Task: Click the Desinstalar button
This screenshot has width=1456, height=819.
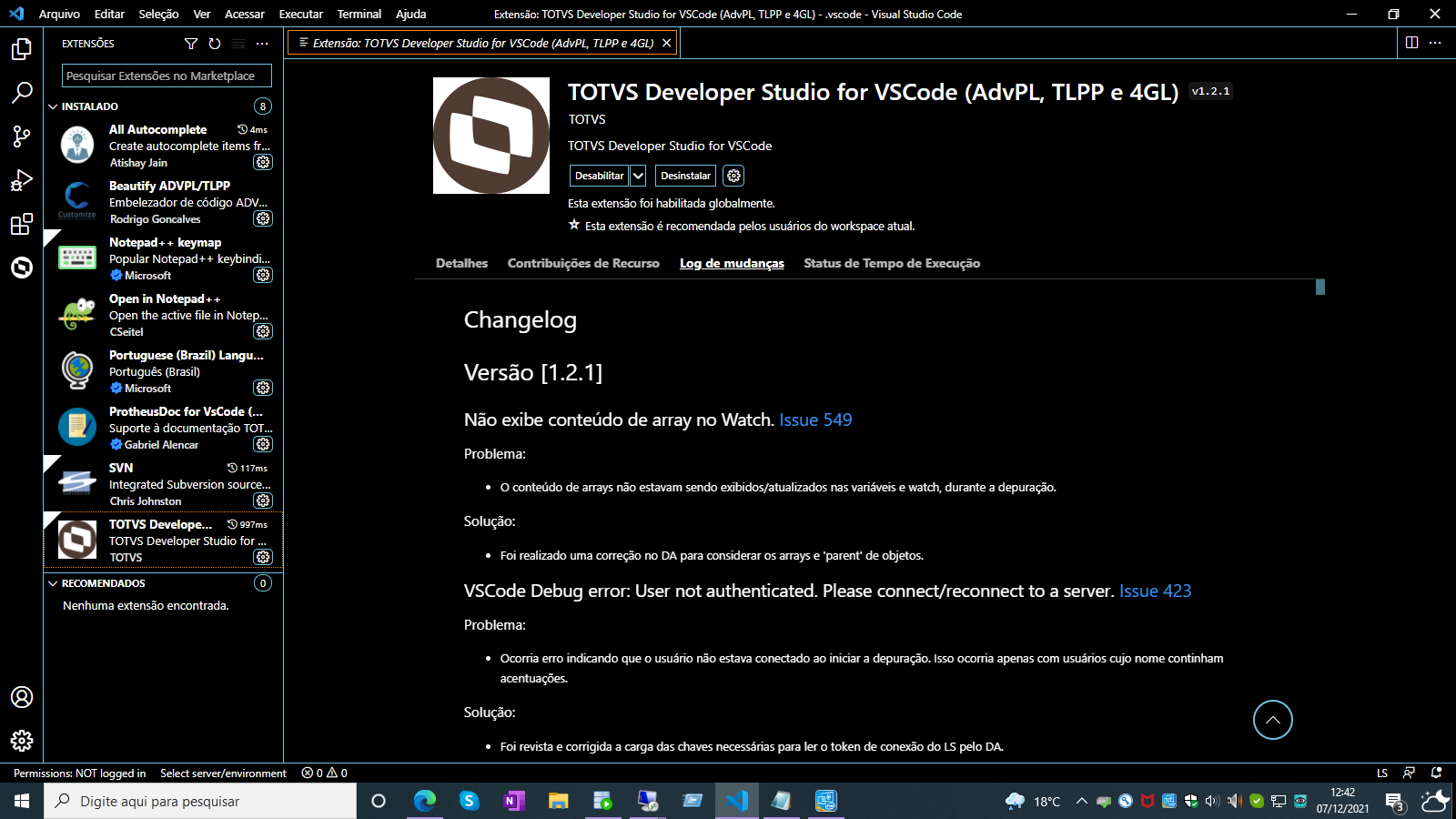Action: [x=685, y=175]
